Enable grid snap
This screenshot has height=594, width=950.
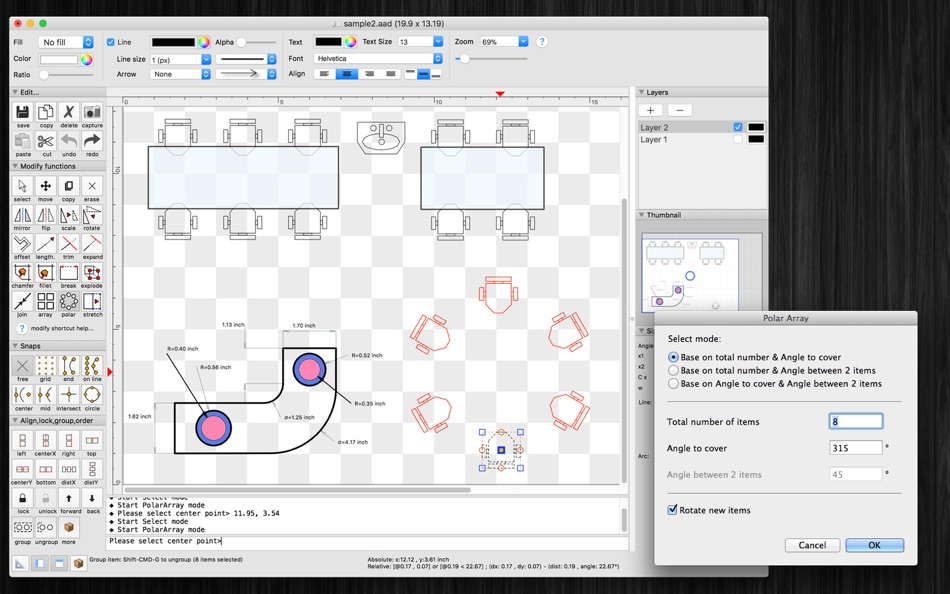tap(45, 365)
